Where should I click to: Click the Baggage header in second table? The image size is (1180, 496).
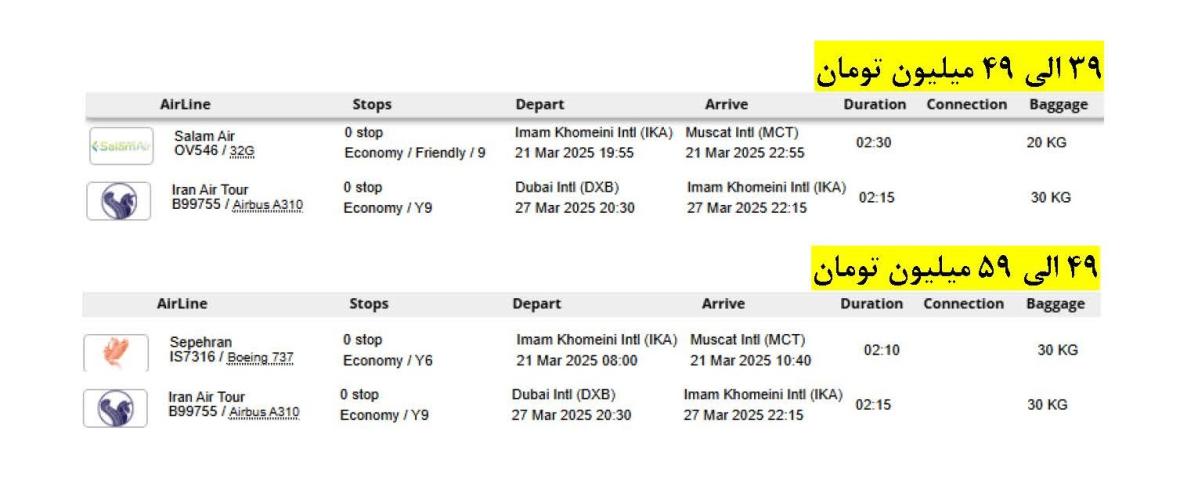[x=1055, y=304]
